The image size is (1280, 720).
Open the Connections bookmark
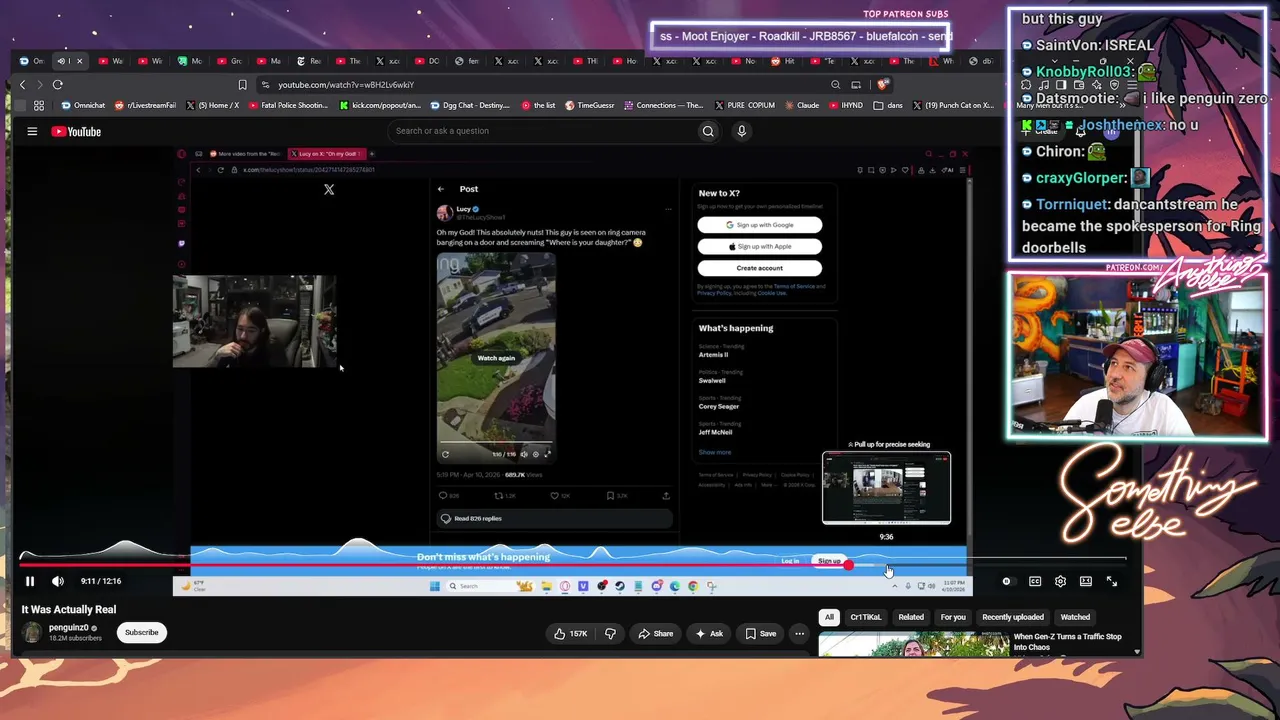coord(664,105)
